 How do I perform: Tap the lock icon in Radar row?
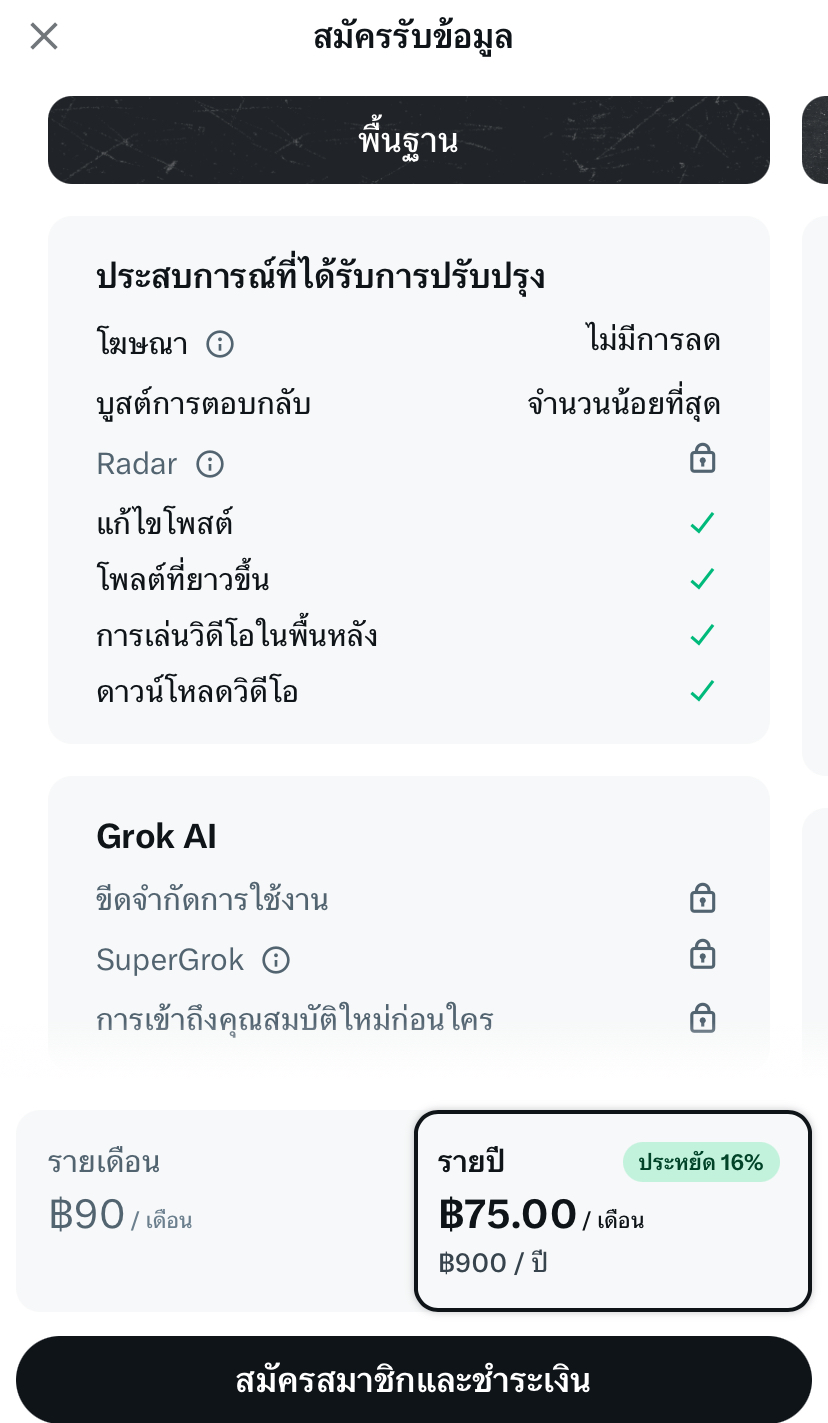703,460
